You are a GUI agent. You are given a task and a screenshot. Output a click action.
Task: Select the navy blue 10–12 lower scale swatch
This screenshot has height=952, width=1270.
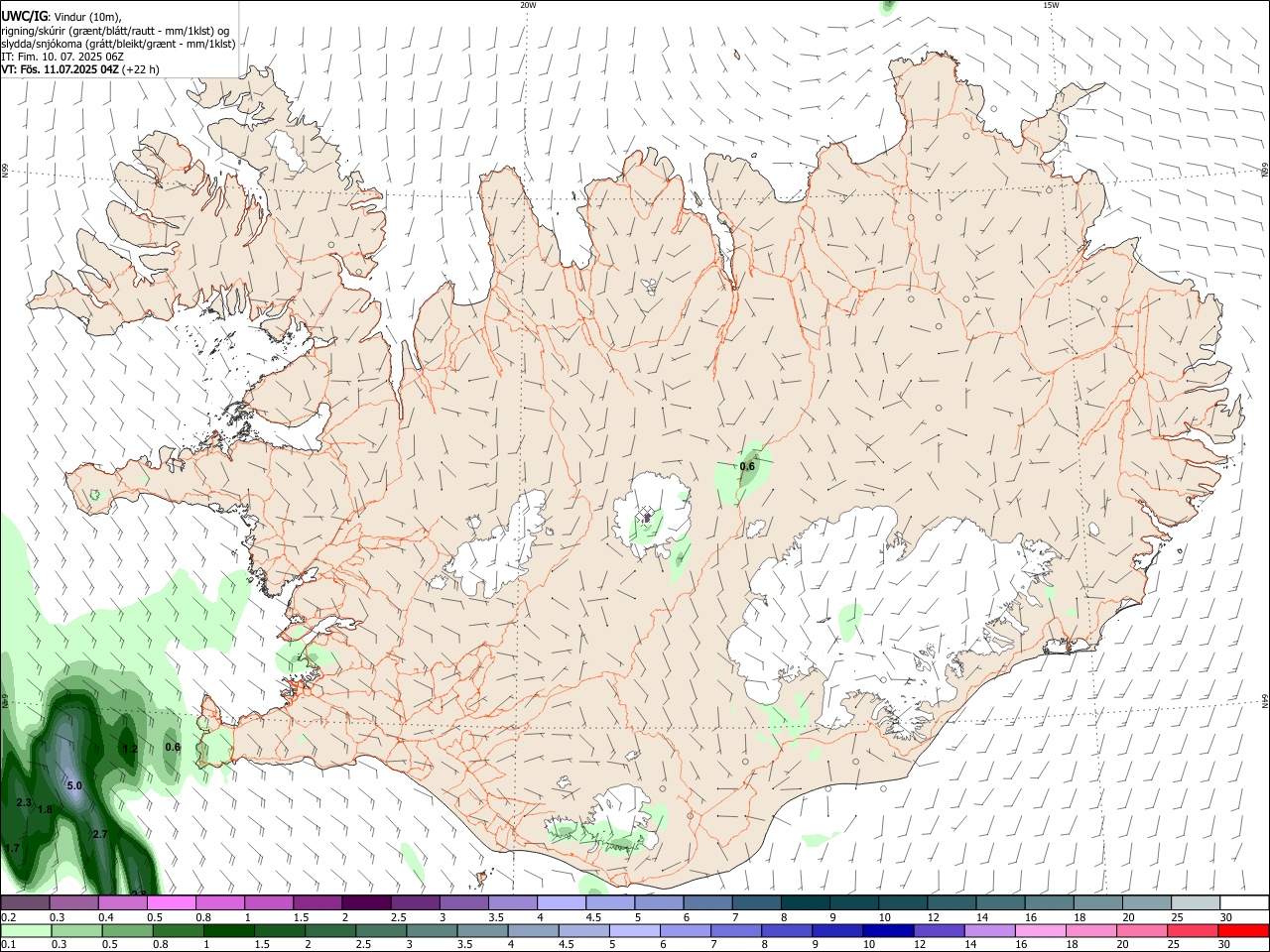(x=888, y=931)
